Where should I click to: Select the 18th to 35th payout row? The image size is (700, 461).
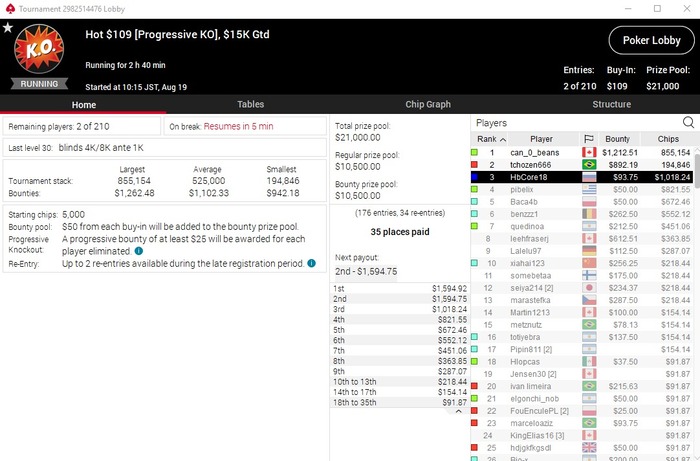[400, 403]
